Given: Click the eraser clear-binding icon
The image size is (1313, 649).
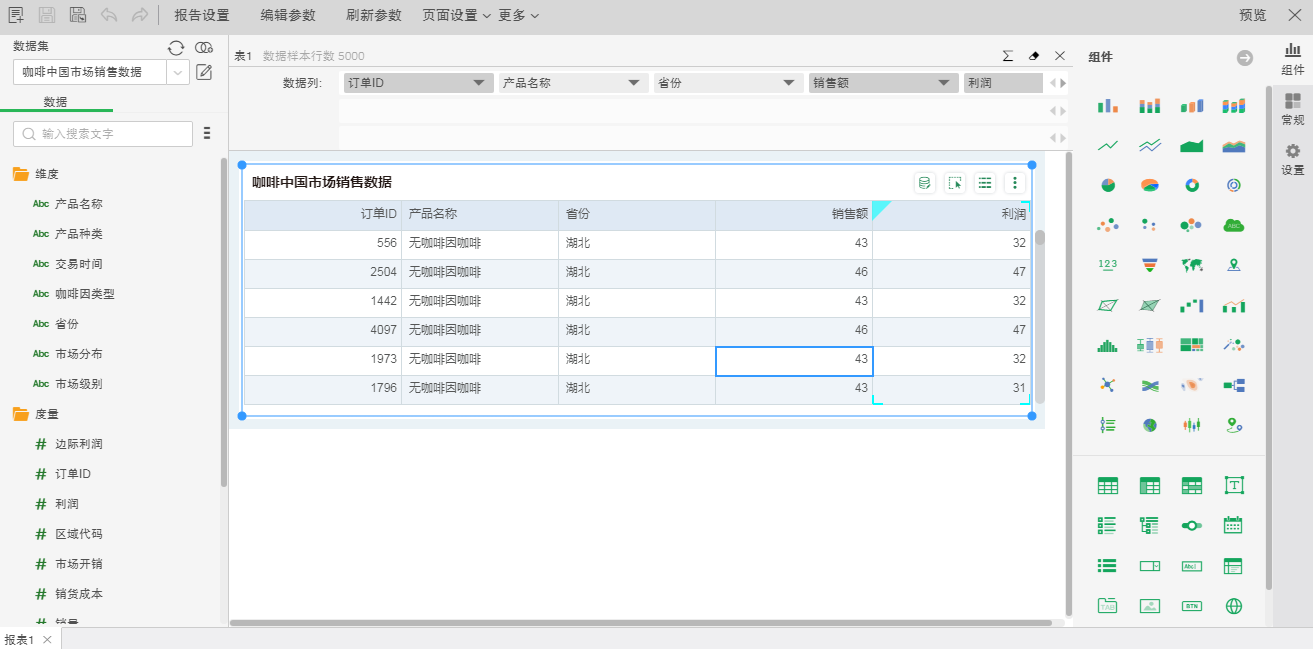Looking at the screenshot, I should [1034, 56].
